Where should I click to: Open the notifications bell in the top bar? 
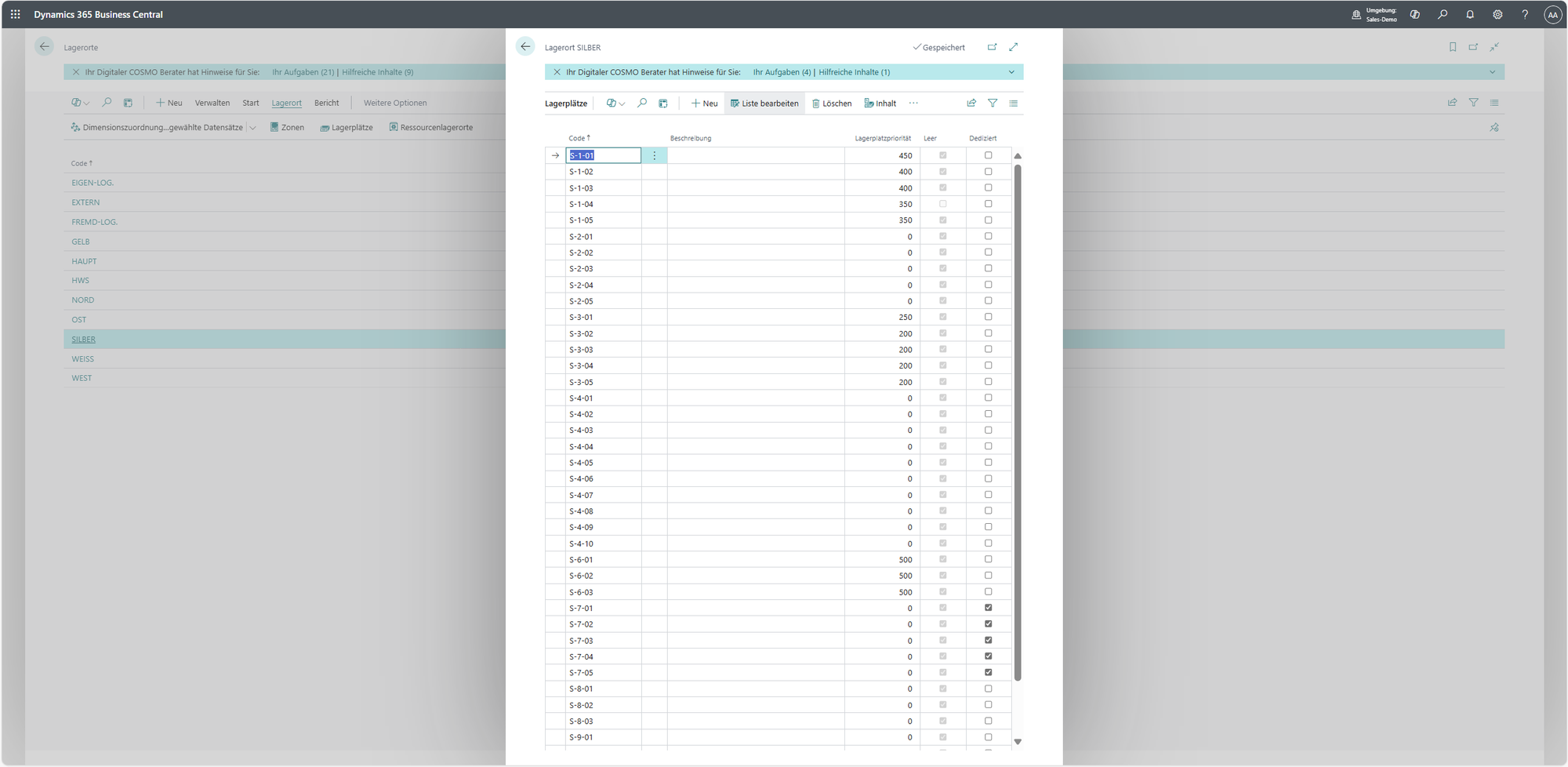[x=1470, y=15]
